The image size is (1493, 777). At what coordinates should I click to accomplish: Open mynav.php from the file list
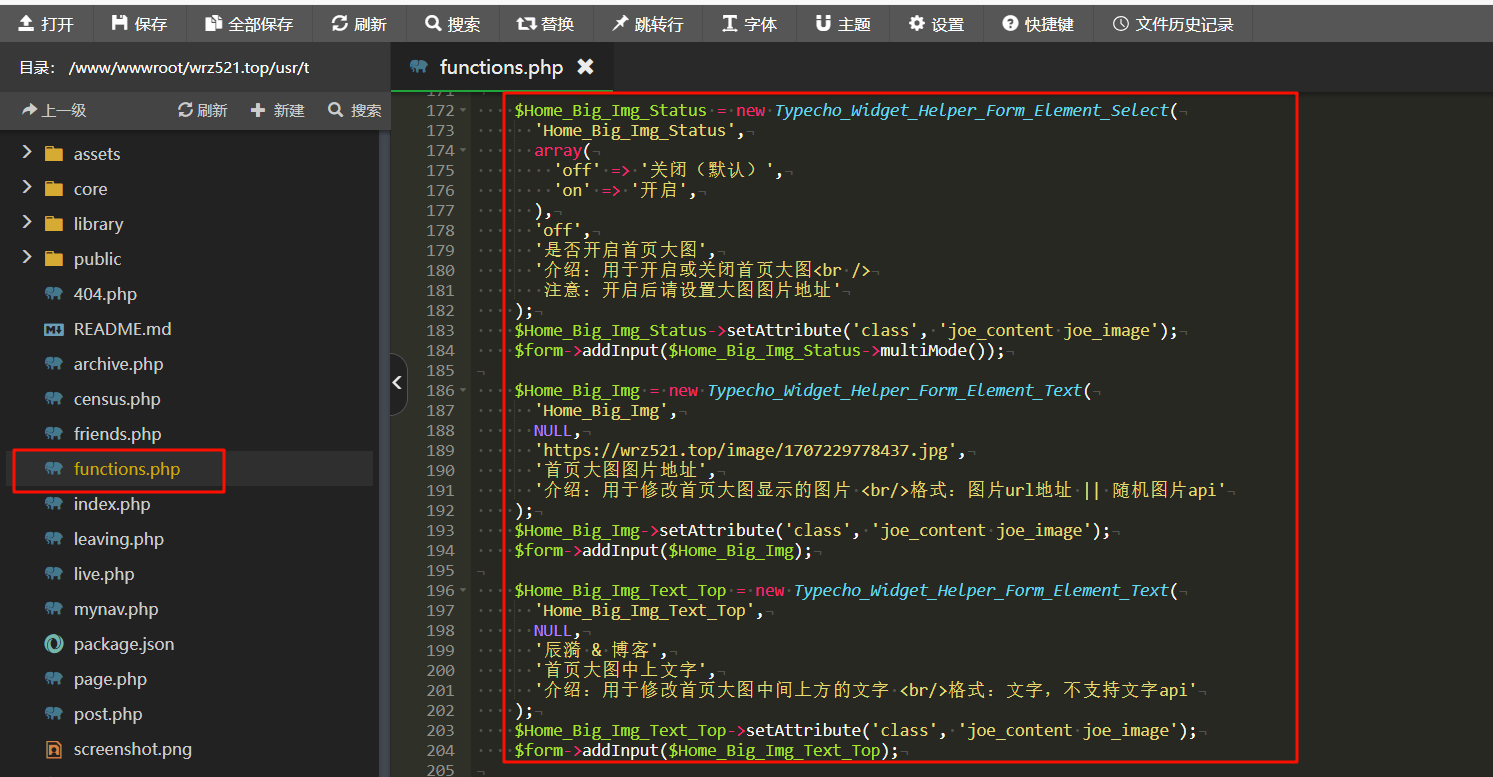[116, 609]
